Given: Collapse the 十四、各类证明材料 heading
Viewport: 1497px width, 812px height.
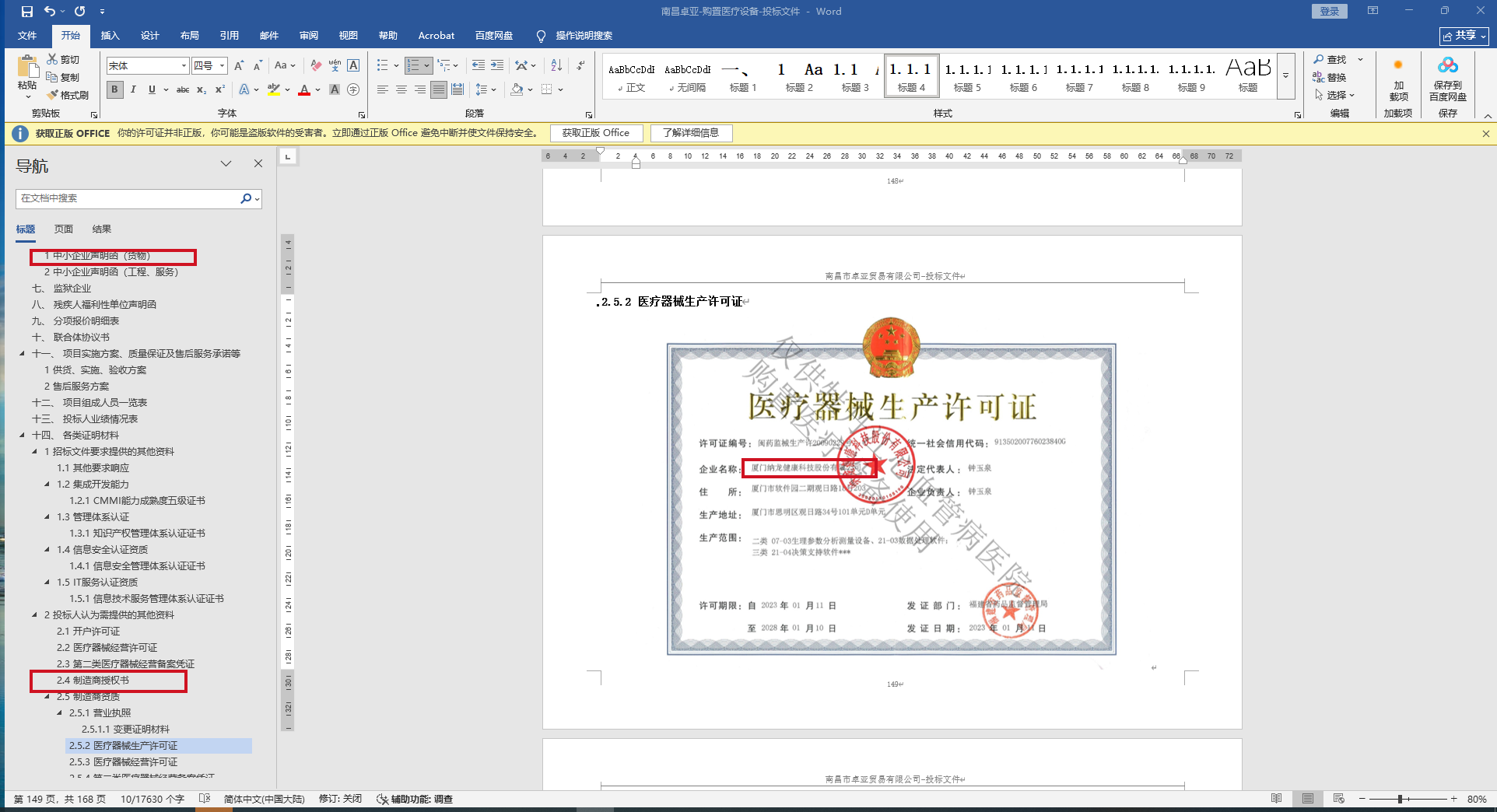Looking at the screenshot, I should coord(23,436).
